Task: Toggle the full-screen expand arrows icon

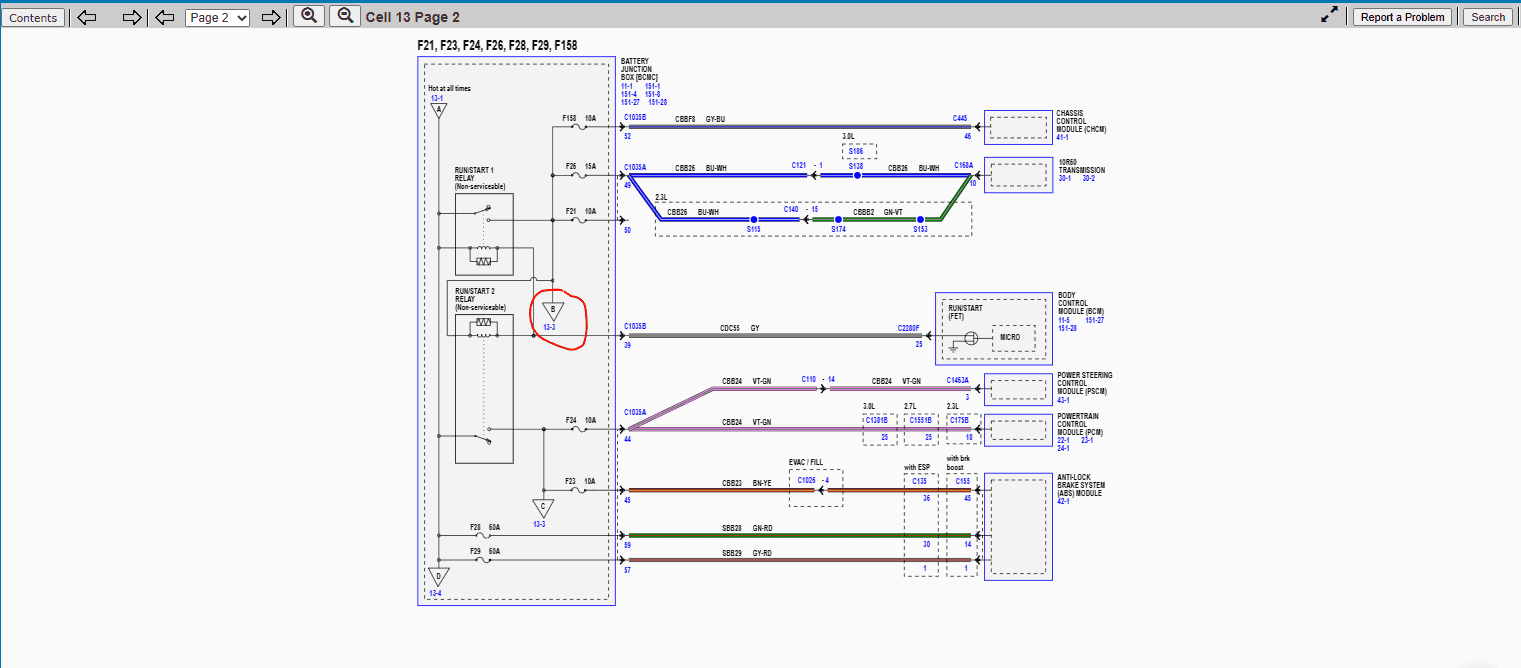Action: pos(1329,15)
